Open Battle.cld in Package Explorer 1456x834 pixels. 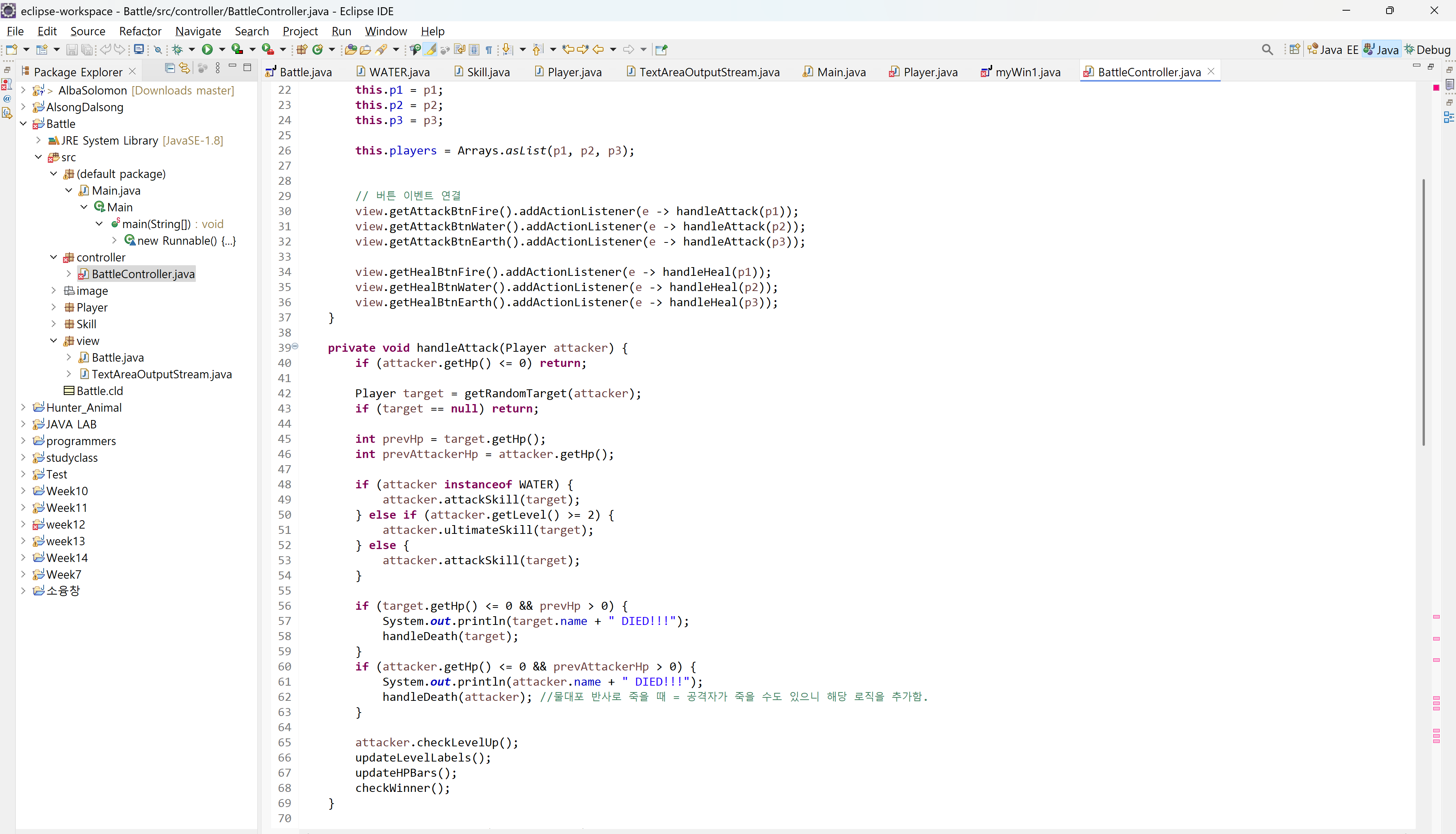(100, 391)
